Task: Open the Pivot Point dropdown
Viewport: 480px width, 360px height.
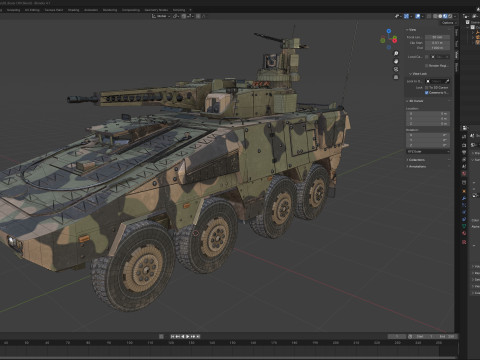Action: pyautogui.click(x=176, y=16)
